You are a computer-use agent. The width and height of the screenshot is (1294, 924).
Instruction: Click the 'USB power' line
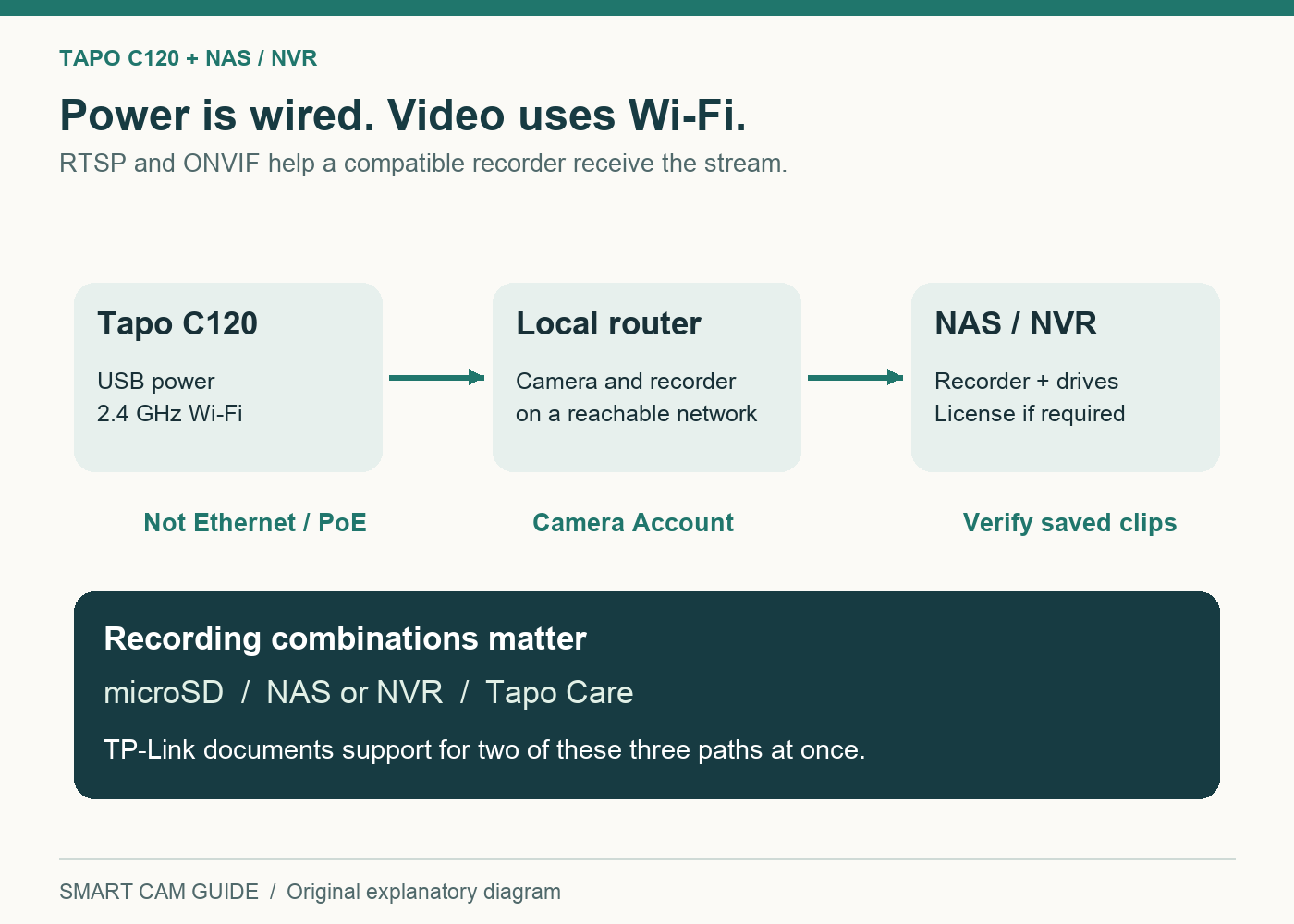[156, 382]
